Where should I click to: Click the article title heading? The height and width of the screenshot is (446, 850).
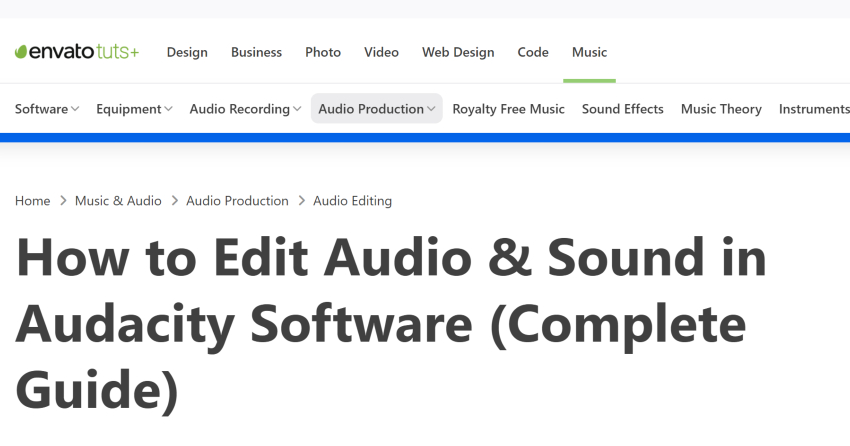pos(390,324)
